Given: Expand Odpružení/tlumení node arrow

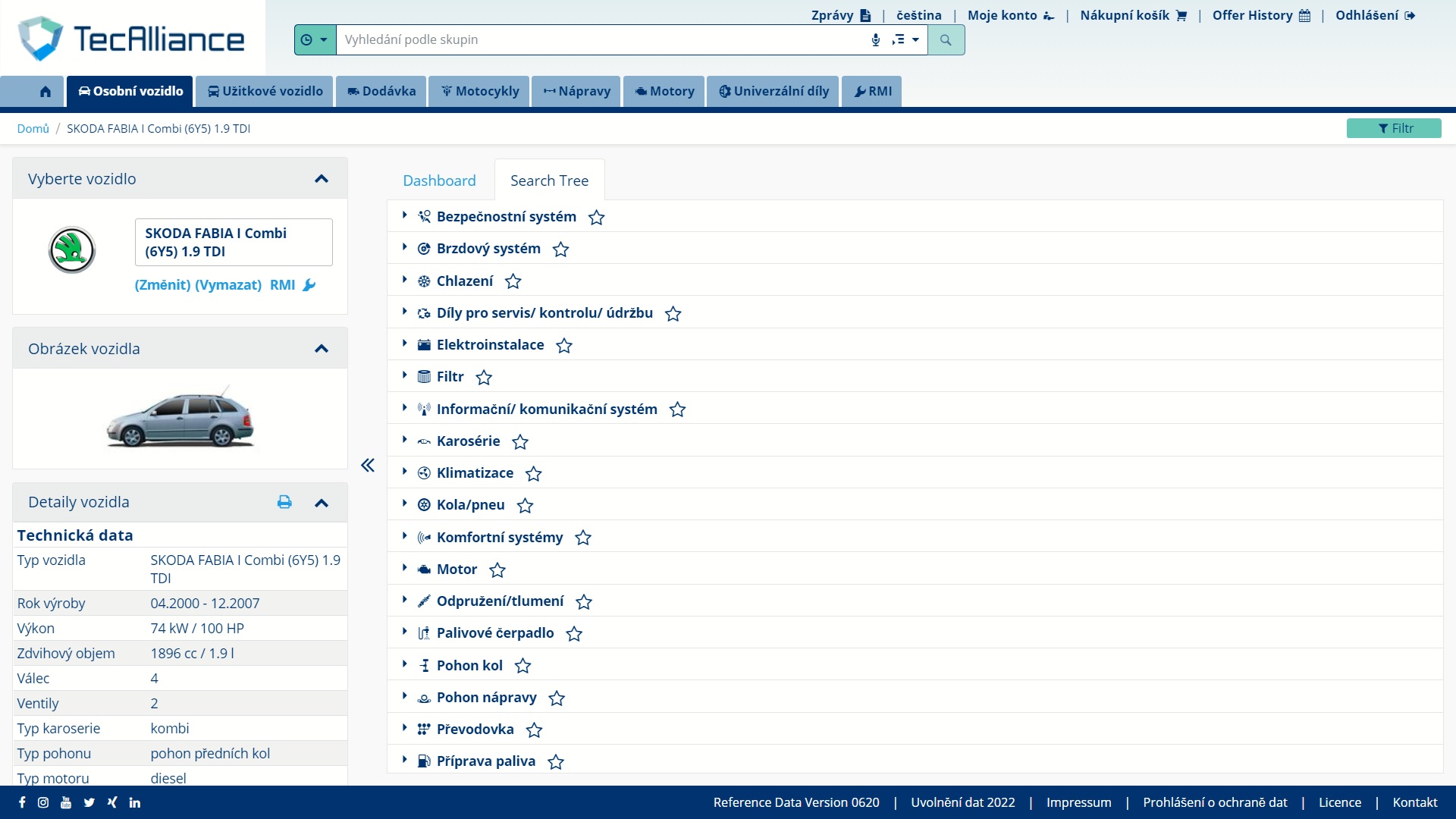Looking at the screenshot, I should pyautogui.click(x=405, y=601).
